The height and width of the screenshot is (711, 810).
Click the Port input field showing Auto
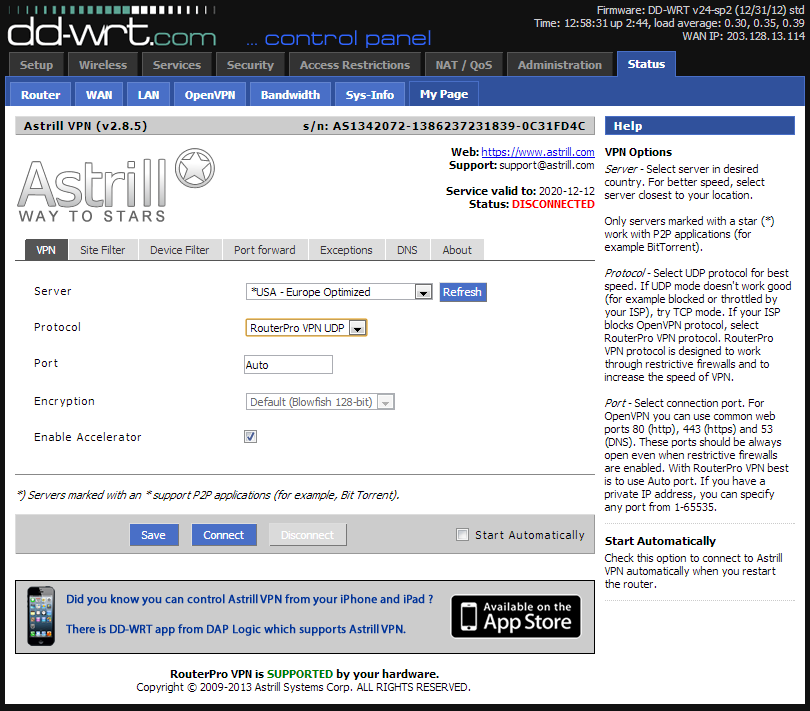coord(288,365)
